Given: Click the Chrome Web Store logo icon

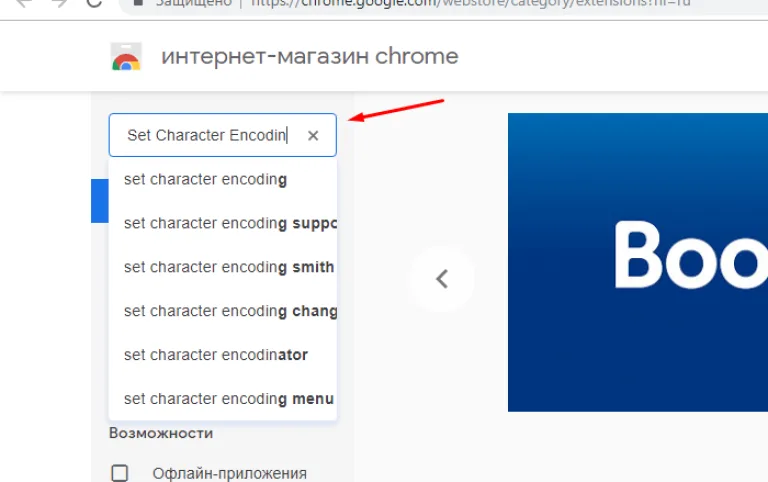Looking at the screenshot, I should pos(126,57).
